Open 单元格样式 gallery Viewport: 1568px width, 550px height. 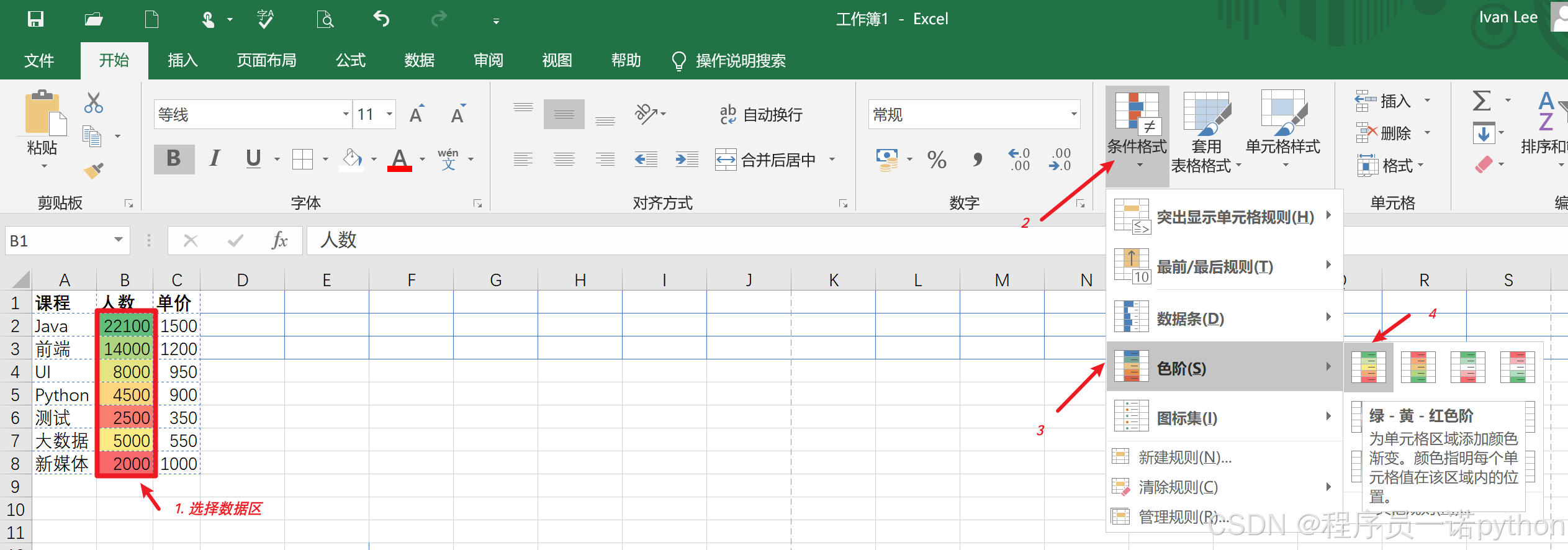click(x=1283, y=129)
